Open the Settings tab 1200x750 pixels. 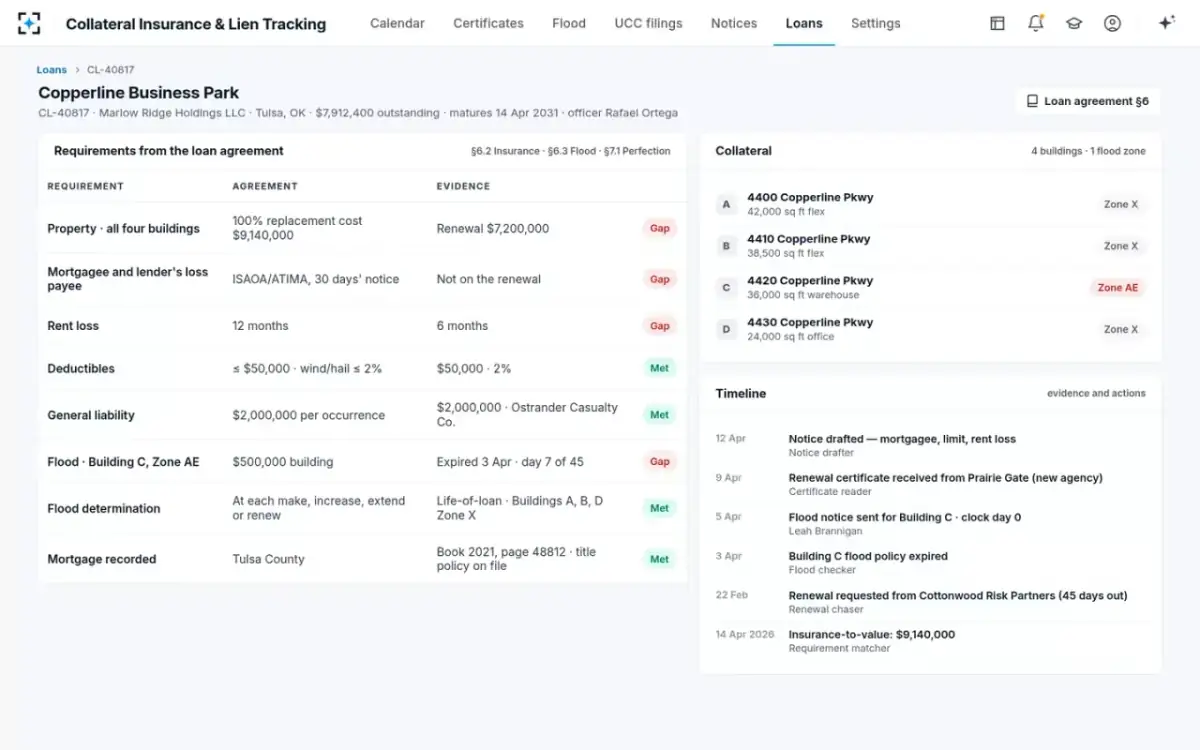click(876, 23)
